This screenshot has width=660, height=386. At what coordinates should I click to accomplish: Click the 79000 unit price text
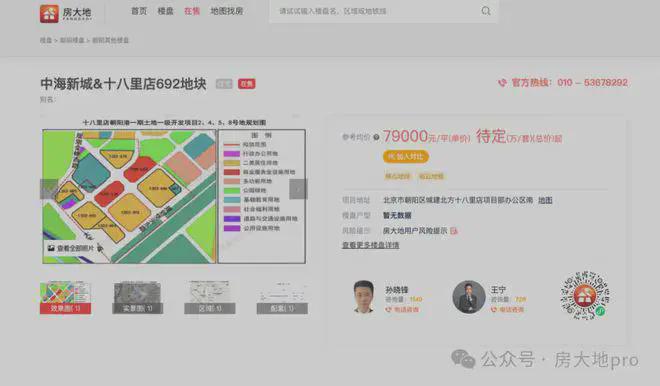[405, 136]
